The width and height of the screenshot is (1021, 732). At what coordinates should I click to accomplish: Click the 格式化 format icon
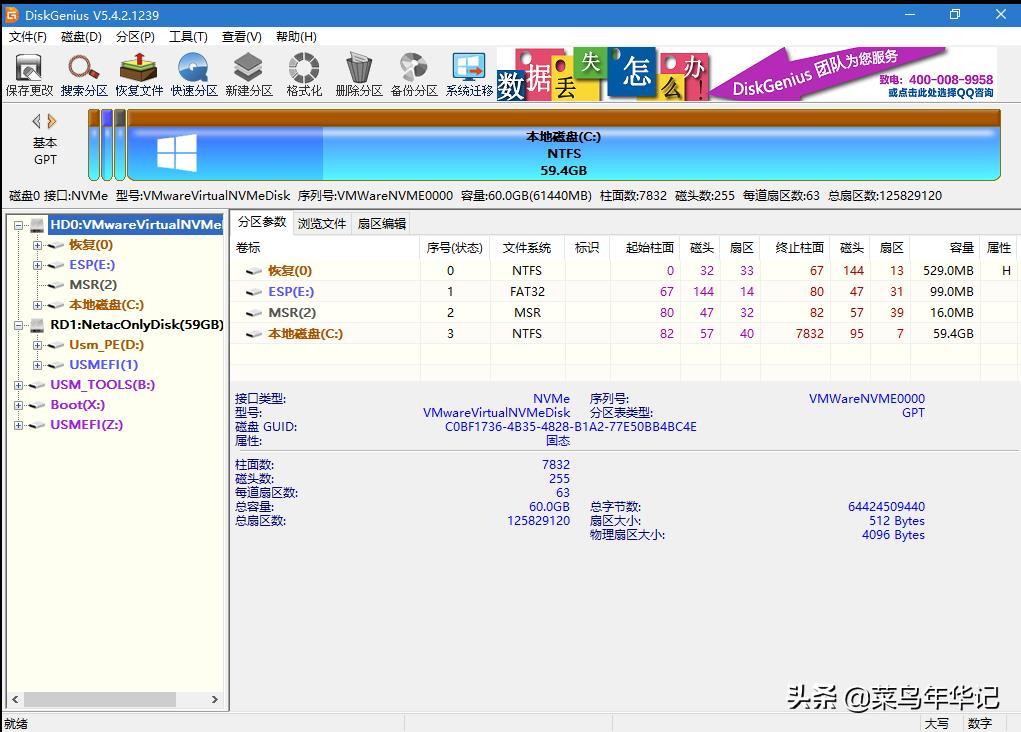[x=303, y=75]
